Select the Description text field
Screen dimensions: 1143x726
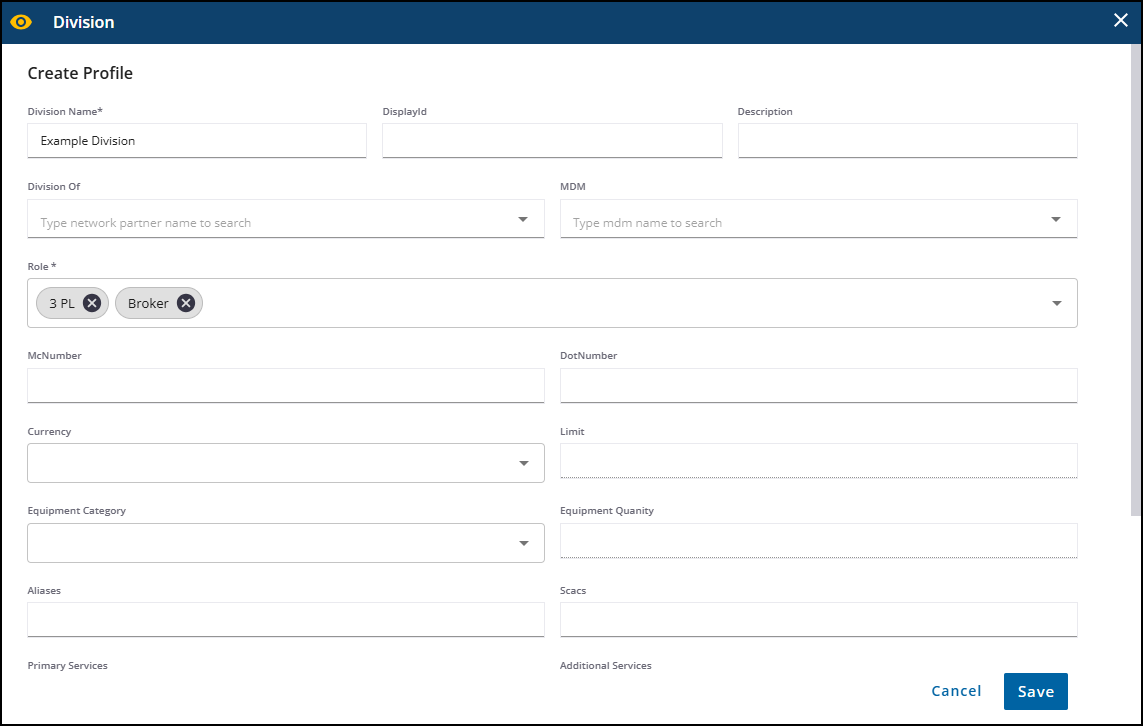pos(907,140)
